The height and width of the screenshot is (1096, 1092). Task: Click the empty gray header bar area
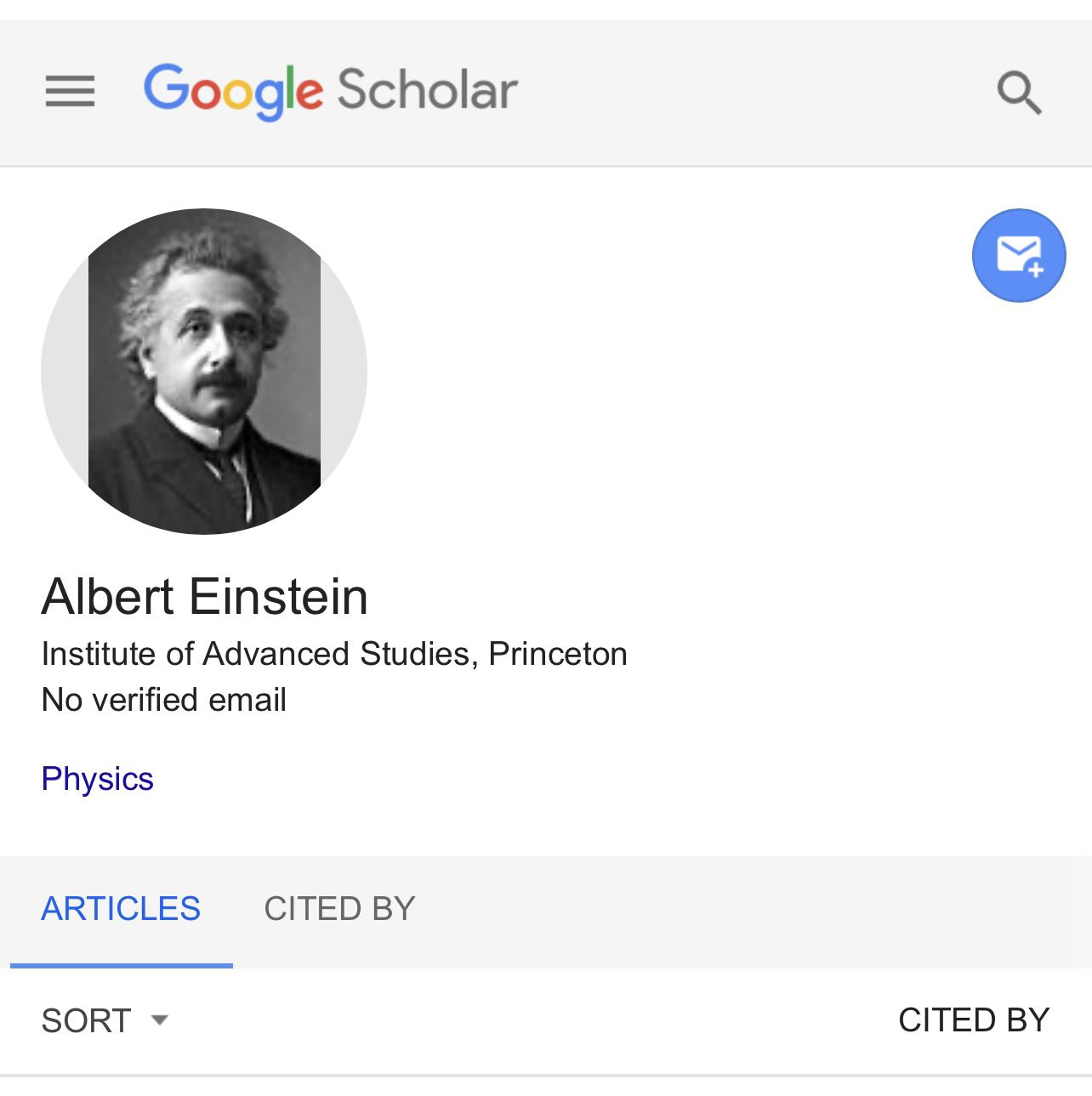tap(748, 92)
